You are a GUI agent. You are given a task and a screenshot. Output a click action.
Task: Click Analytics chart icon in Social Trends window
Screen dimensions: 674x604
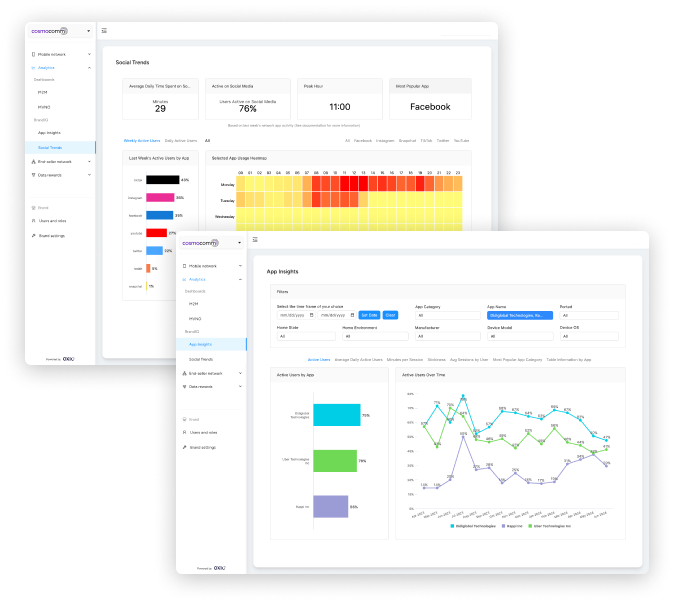point(34,67)
